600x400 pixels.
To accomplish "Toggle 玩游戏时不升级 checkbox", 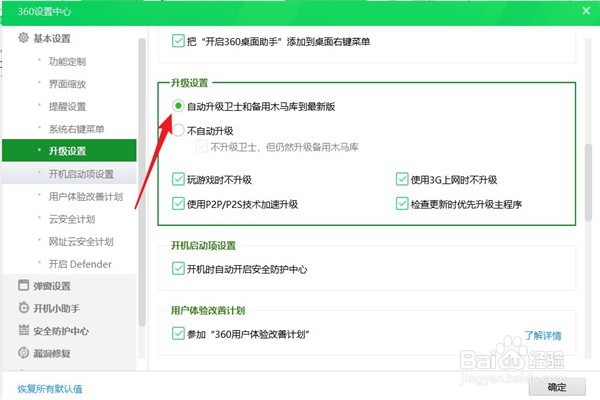I will click(x=178, y=179).
